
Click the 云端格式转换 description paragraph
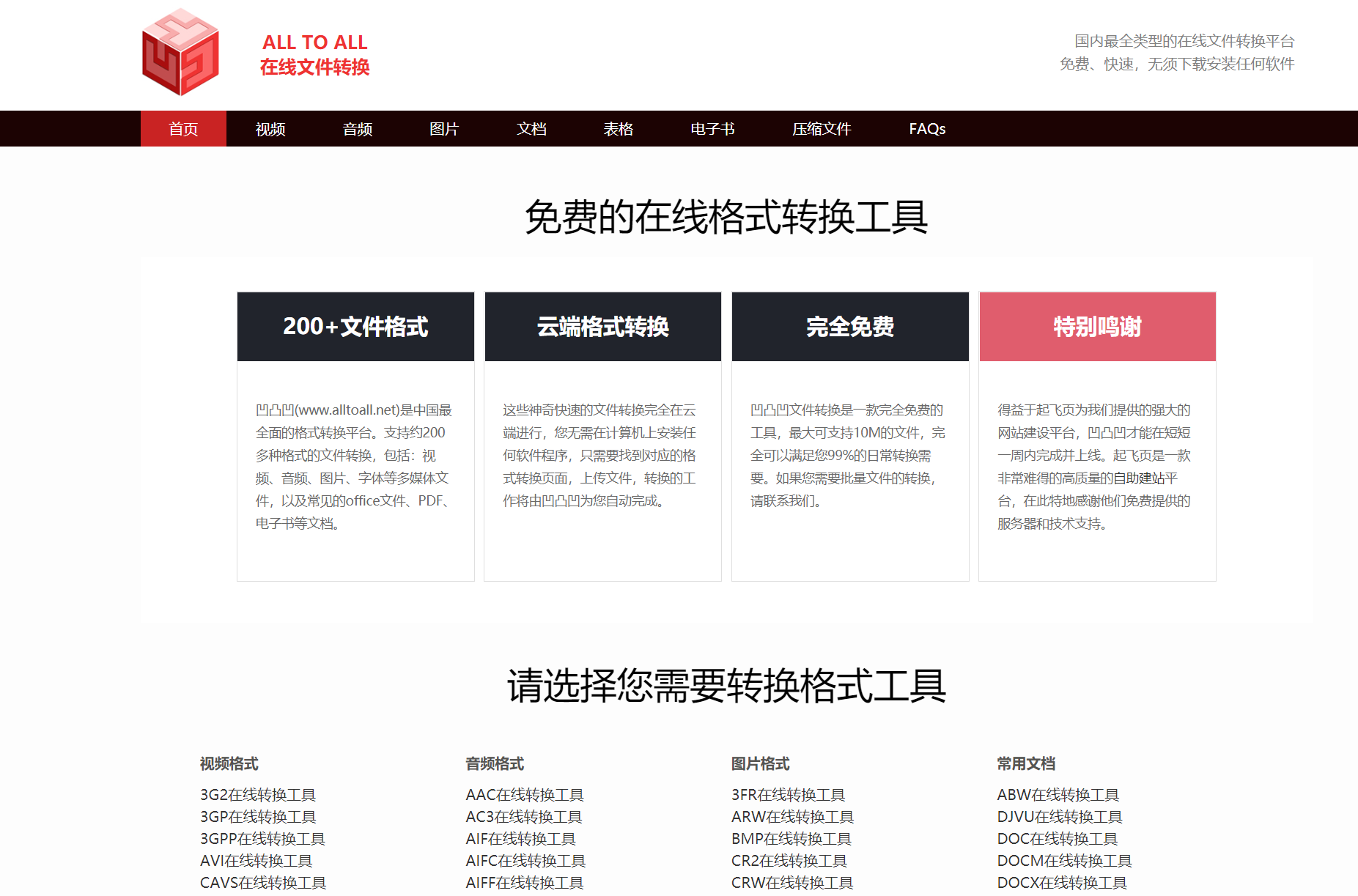[x=601, y=455]
